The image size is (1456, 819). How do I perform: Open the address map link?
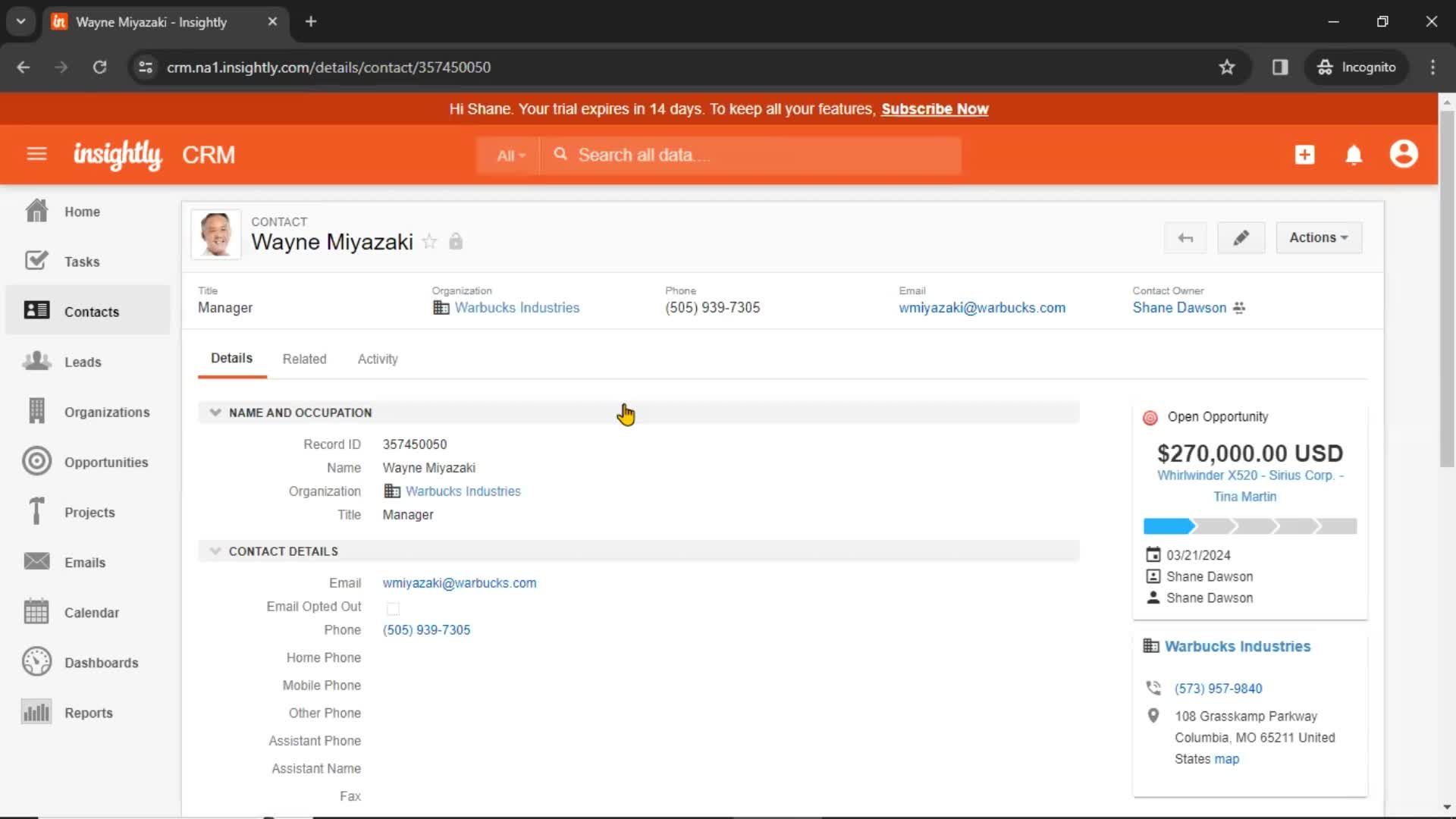pyautogui.click(x=1226, y=759)
